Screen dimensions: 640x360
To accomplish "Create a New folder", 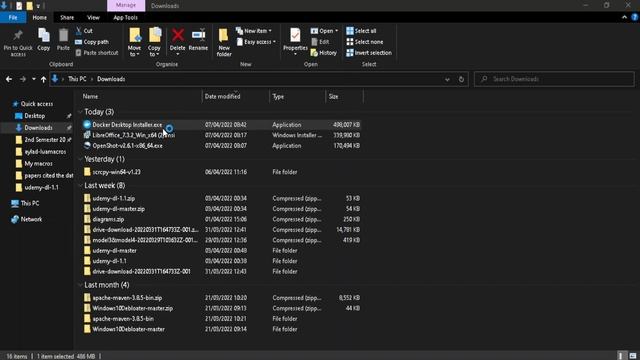I will (224, 42).
